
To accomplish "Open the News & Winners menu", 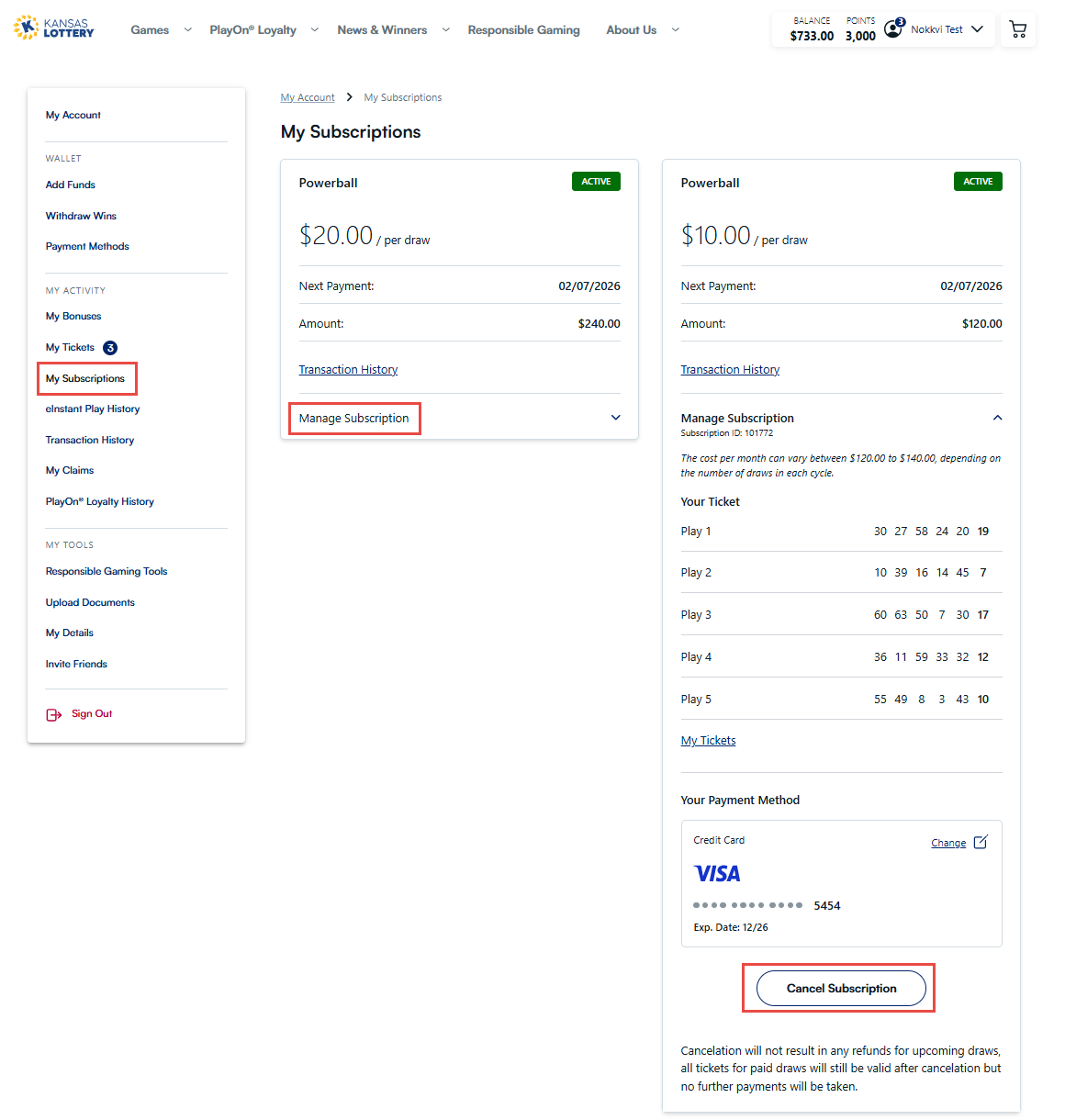I will pos(382,29).
